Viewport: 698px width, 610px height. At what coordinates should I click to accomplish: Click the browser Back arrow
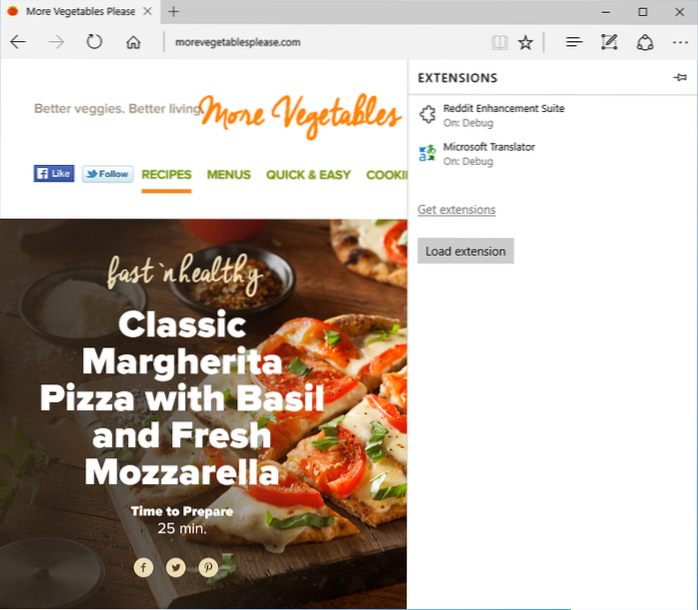tap(19, 42)
